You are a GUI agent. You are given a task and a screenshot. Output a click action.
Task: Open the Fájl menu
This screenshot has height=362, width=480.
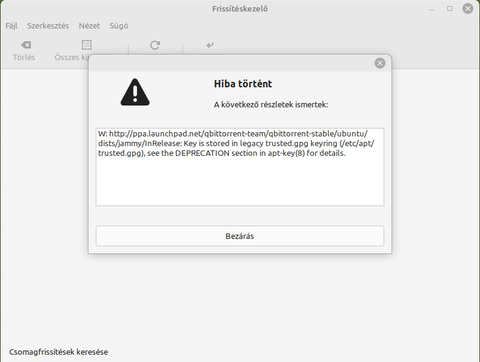11,26
